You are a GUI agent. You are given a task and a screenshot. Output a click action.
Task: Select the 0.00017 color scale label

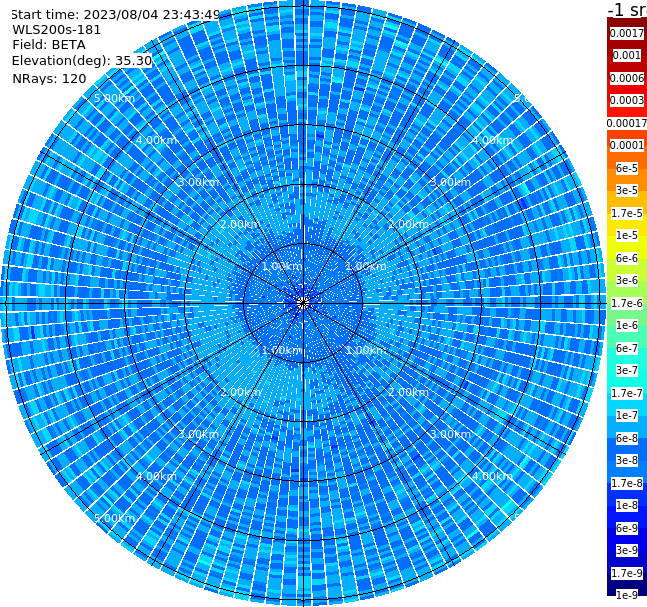pyautogui.click(x=627, y=123)
